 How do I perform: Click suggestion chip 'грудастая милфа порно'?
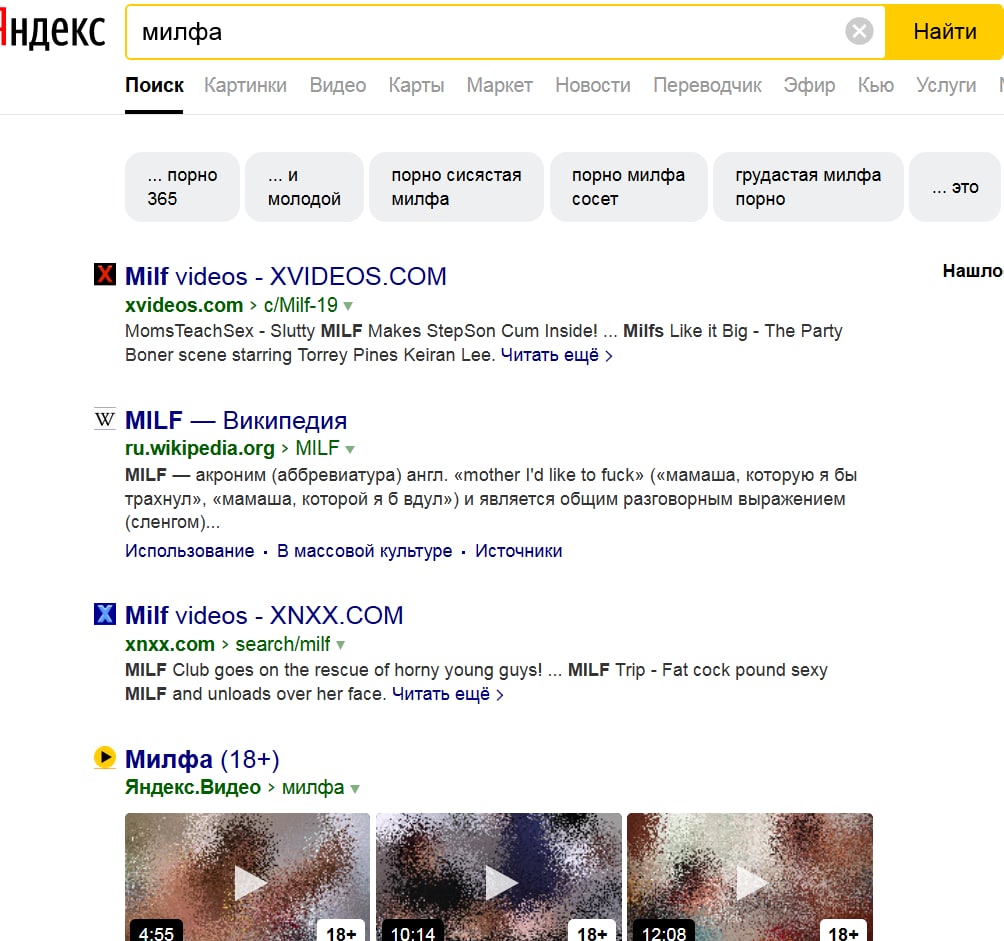[x=808, y=187]
